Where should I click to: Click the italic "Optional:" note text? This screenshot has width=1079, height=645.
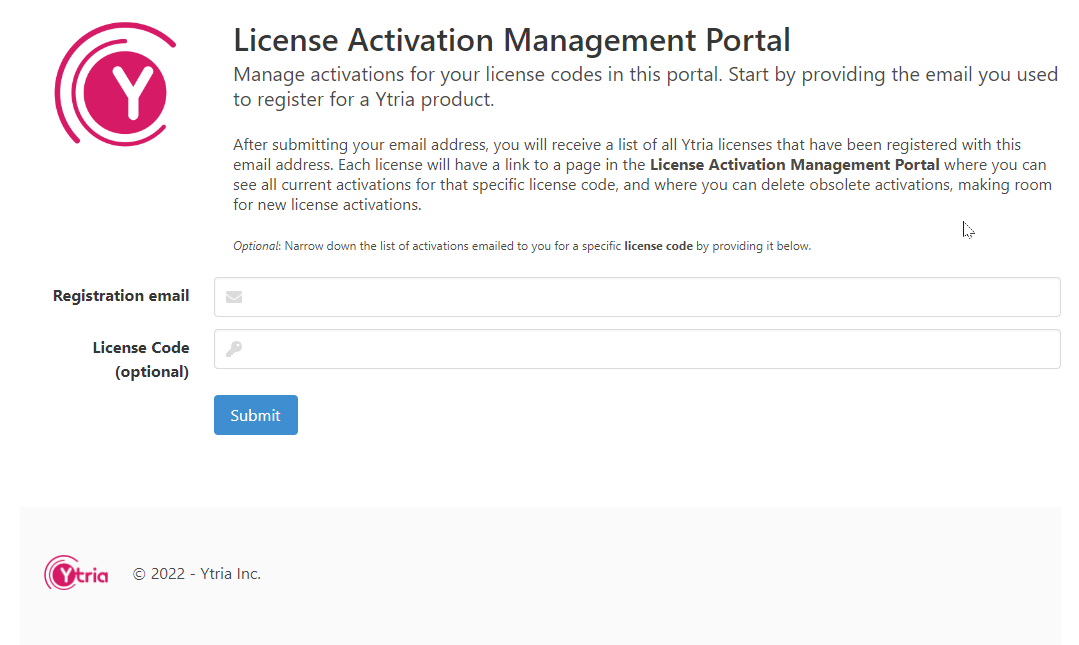257,246
